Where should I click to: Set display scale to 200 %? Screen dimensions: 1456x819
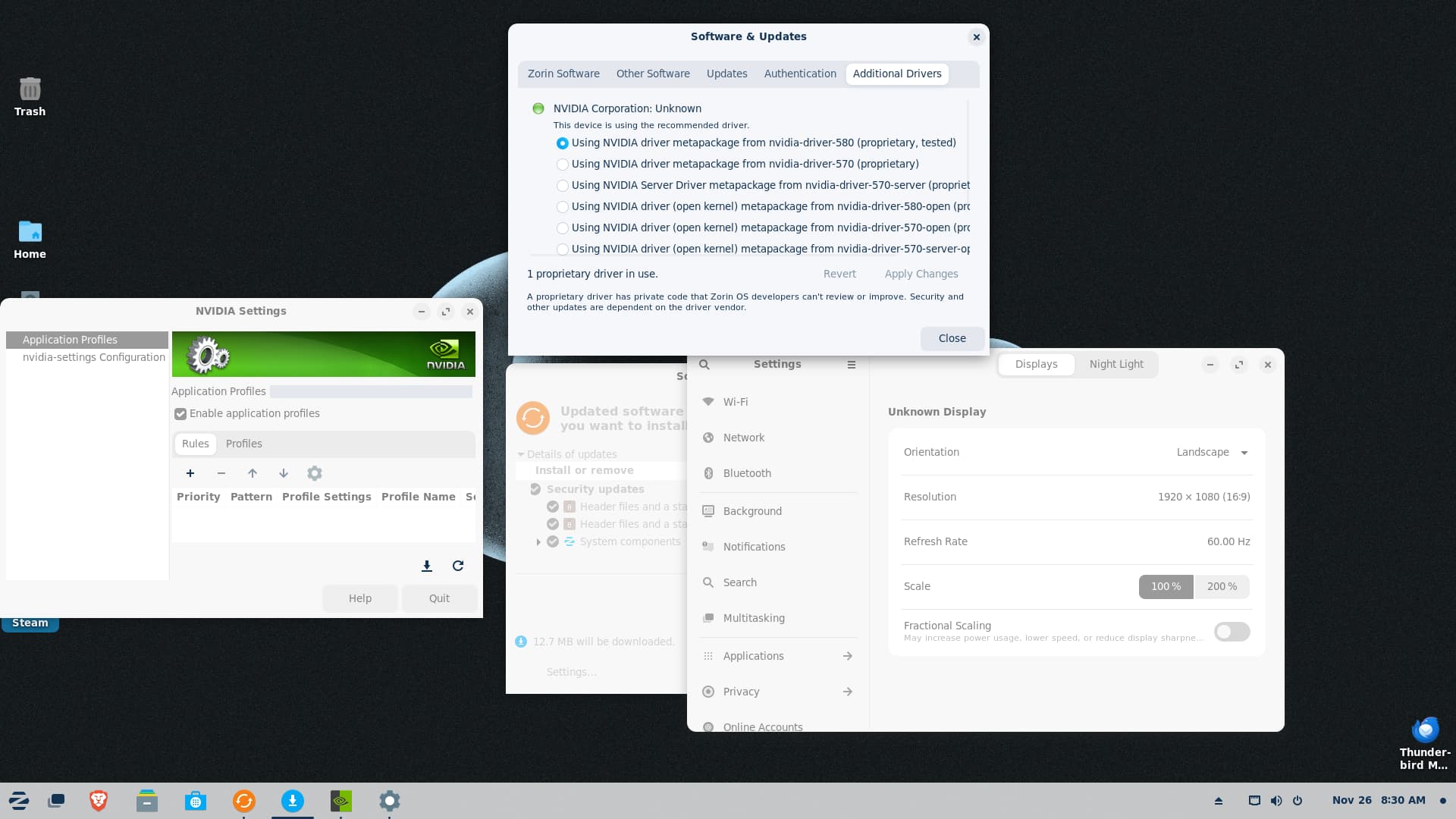click(1222, 587)
